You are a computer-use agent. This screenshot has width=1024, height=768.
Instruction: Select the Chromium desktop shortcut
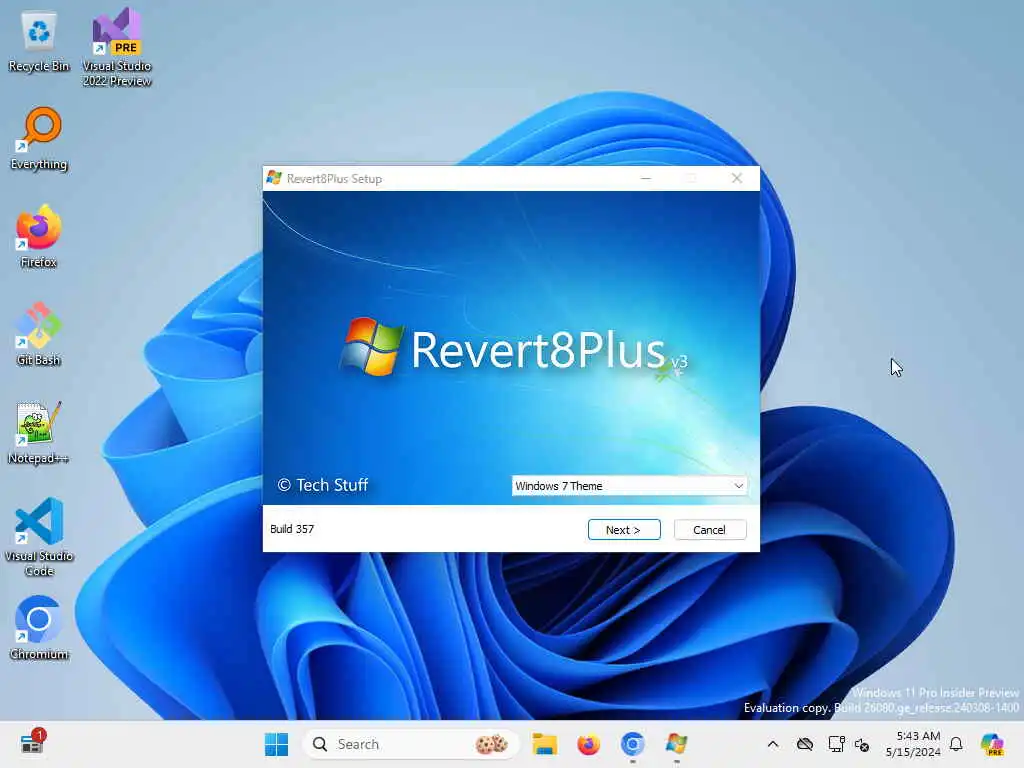pos(39,628)
